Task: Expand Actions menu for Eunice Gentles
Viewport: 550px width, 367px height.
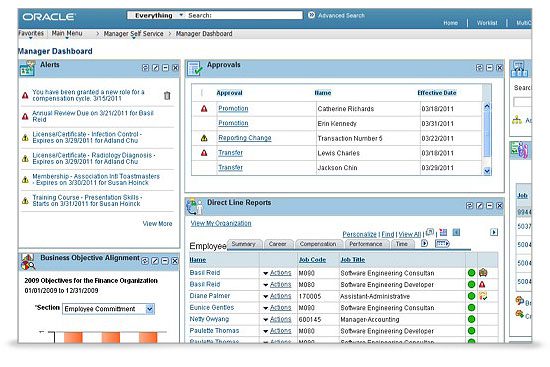Action: [277, 308]
